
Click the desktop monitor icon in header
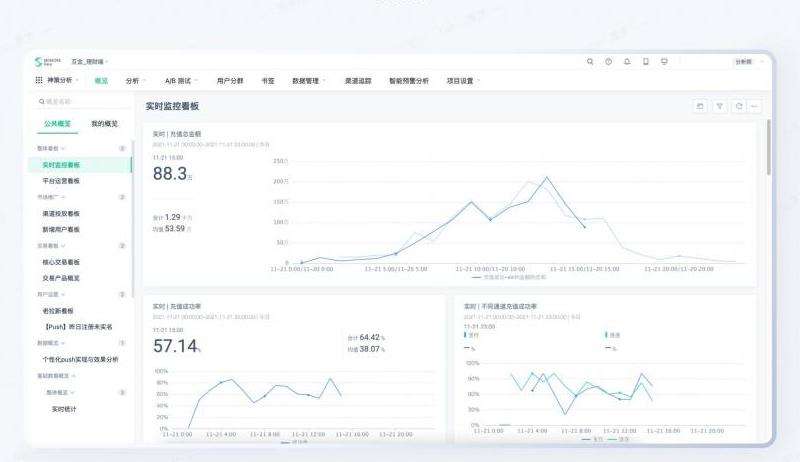[x=665, y=62]
